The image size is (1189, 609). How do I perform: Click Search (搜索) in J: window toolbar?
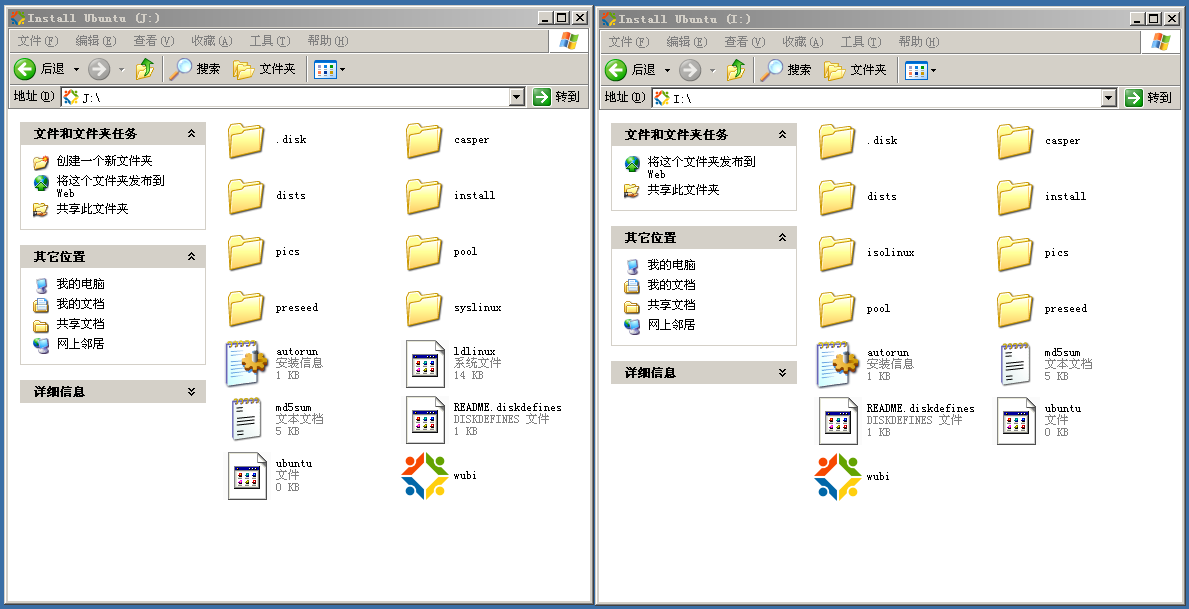195,69
